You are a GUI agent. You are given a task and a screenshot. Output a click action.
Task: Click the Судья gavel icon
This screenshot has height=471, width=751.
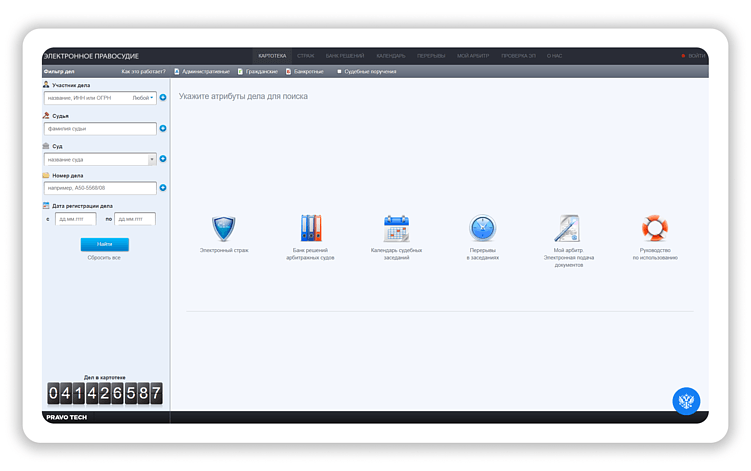(46, 115)
